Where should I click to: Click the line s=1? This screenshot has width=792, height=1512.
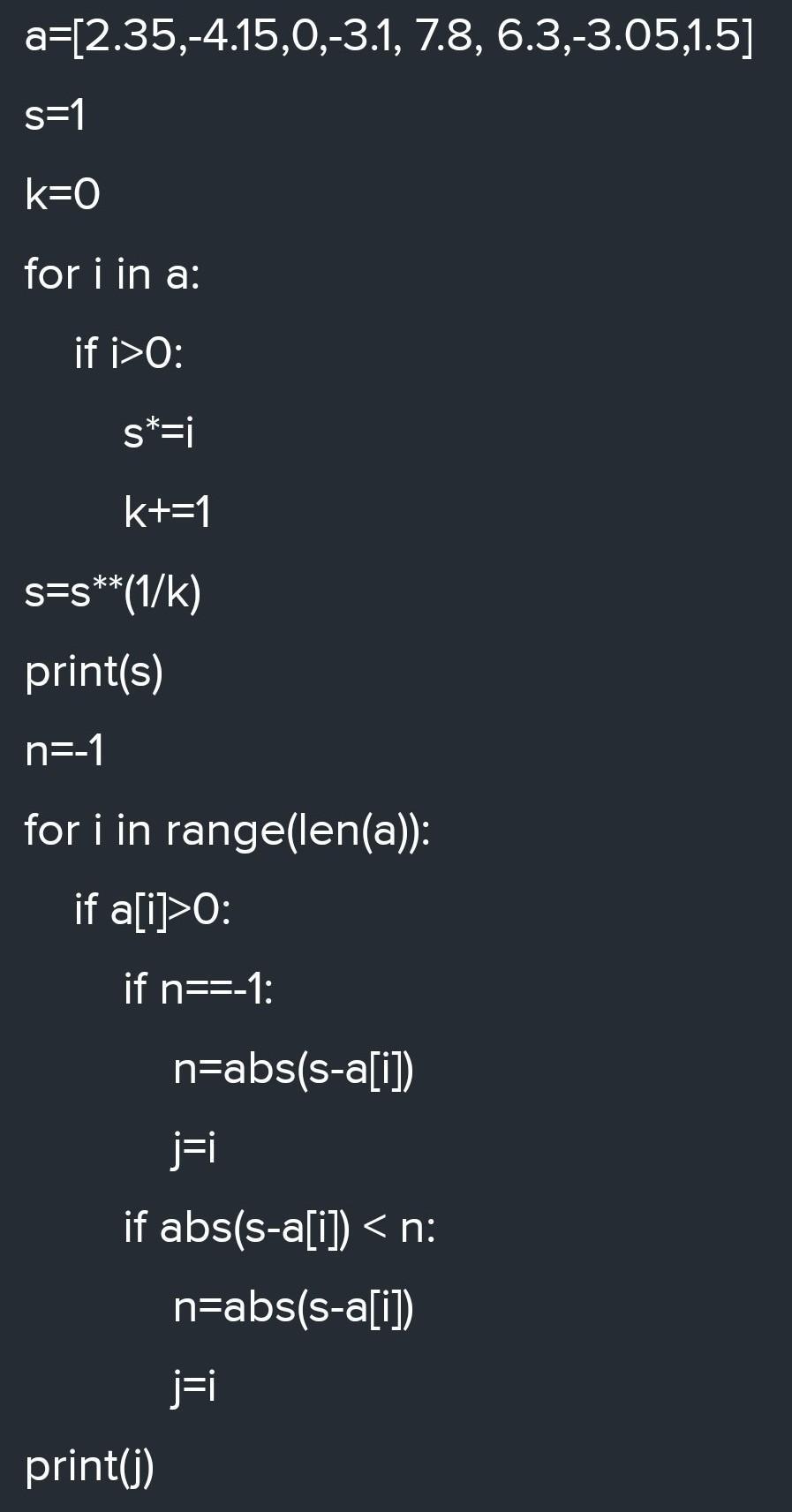click(56, 116)
